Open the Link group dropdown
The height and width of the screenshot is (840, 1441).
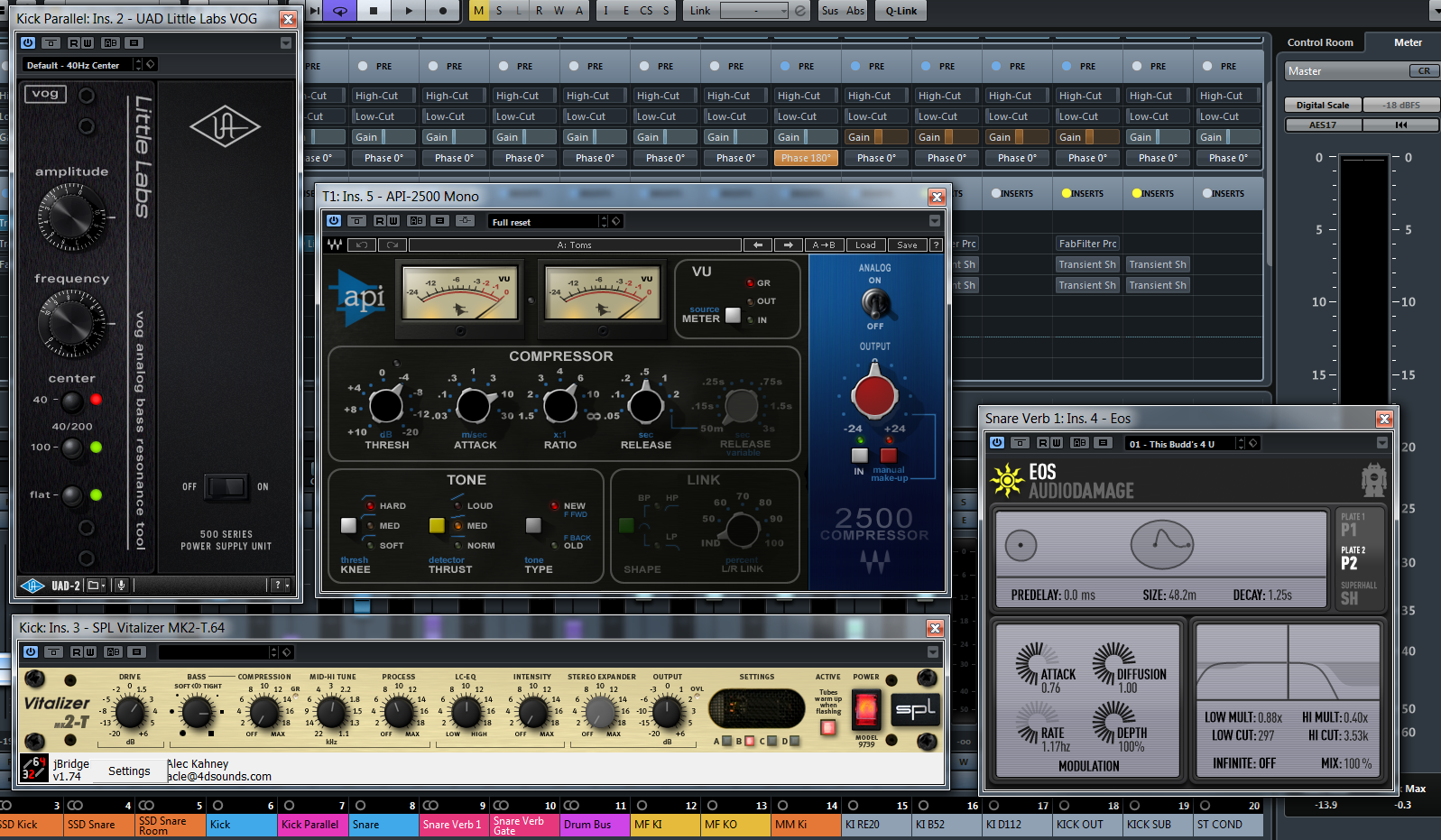754,11
